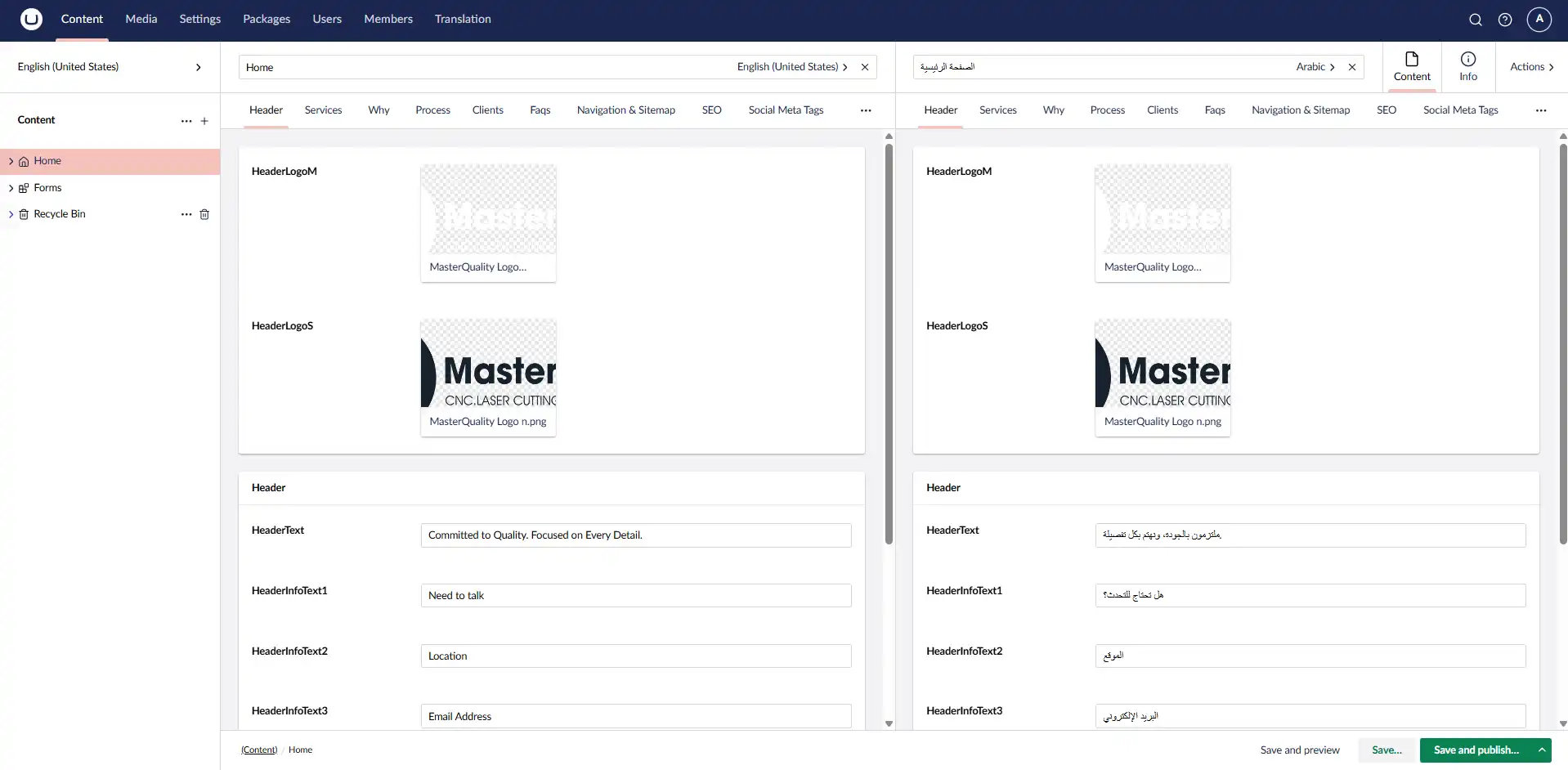Viewport: 1568px width, 770px height.
Task: Switch to the Services tab in the English pane
Action: click(323, 110)
